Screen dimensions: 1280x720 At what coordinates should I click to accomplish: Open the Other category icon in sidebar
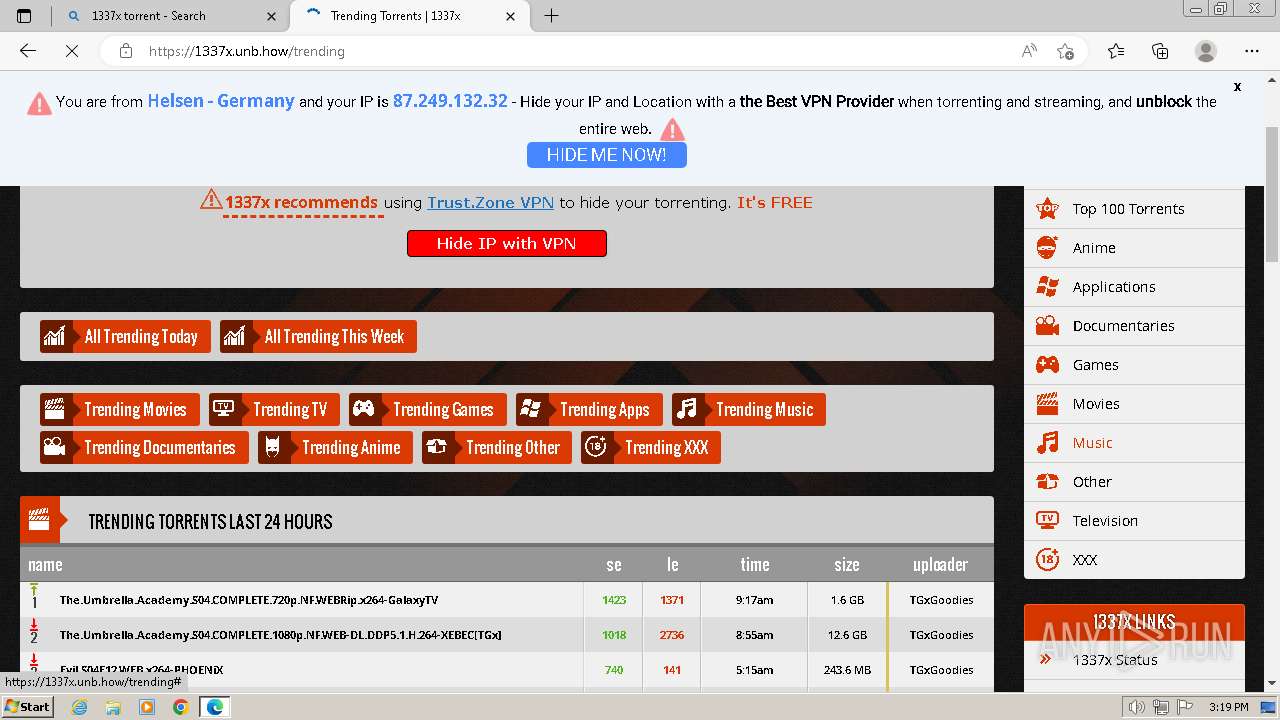[x=1047, y=481]
